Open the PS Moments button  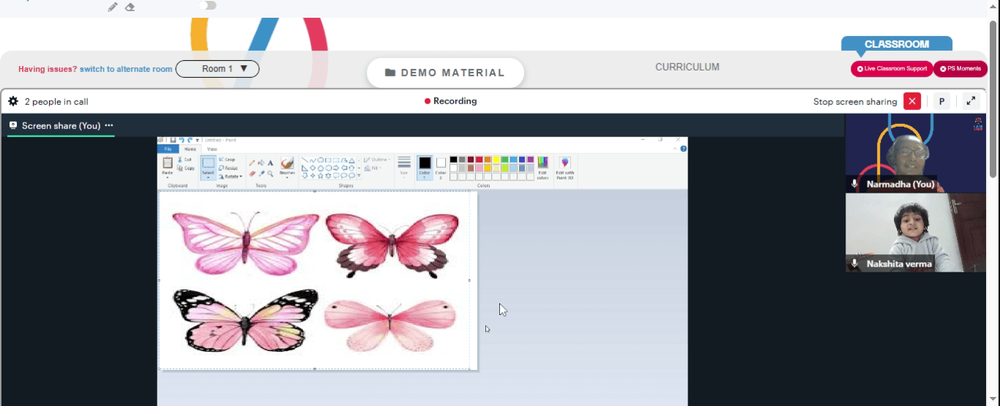[x=960, y=69]
